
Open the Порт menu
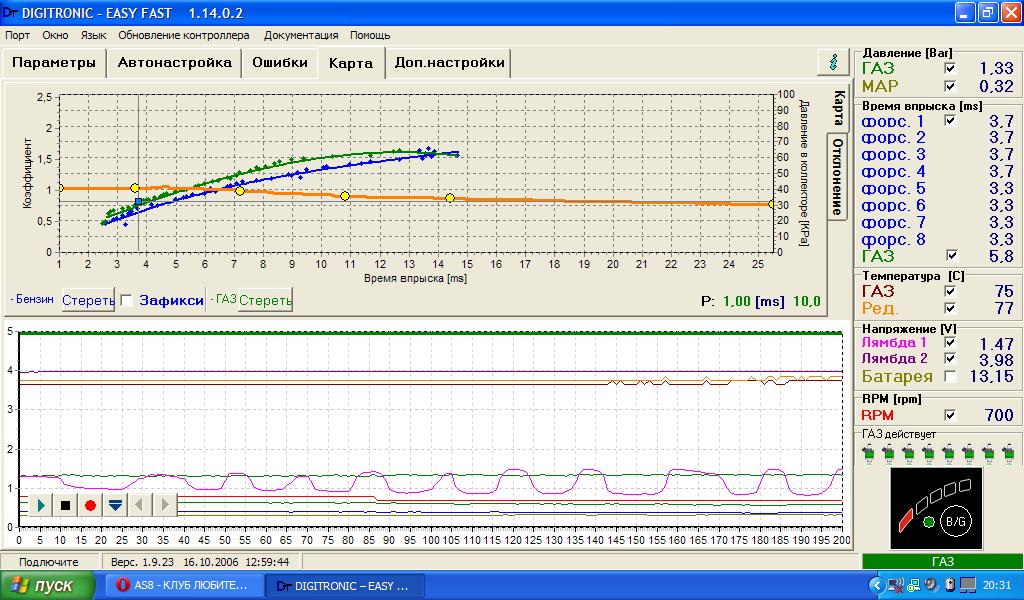(17, 35)
